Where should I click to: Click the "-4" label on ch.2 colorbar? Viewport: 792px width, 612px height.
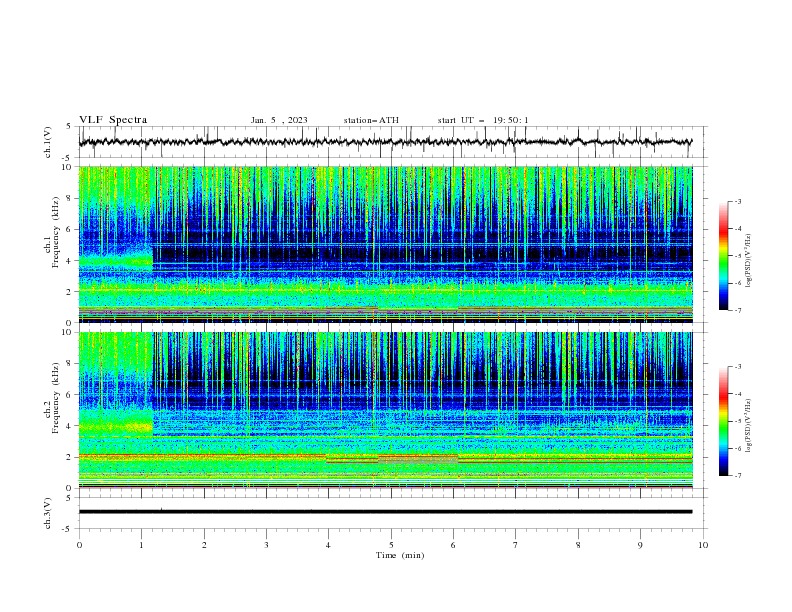(738, 394)
